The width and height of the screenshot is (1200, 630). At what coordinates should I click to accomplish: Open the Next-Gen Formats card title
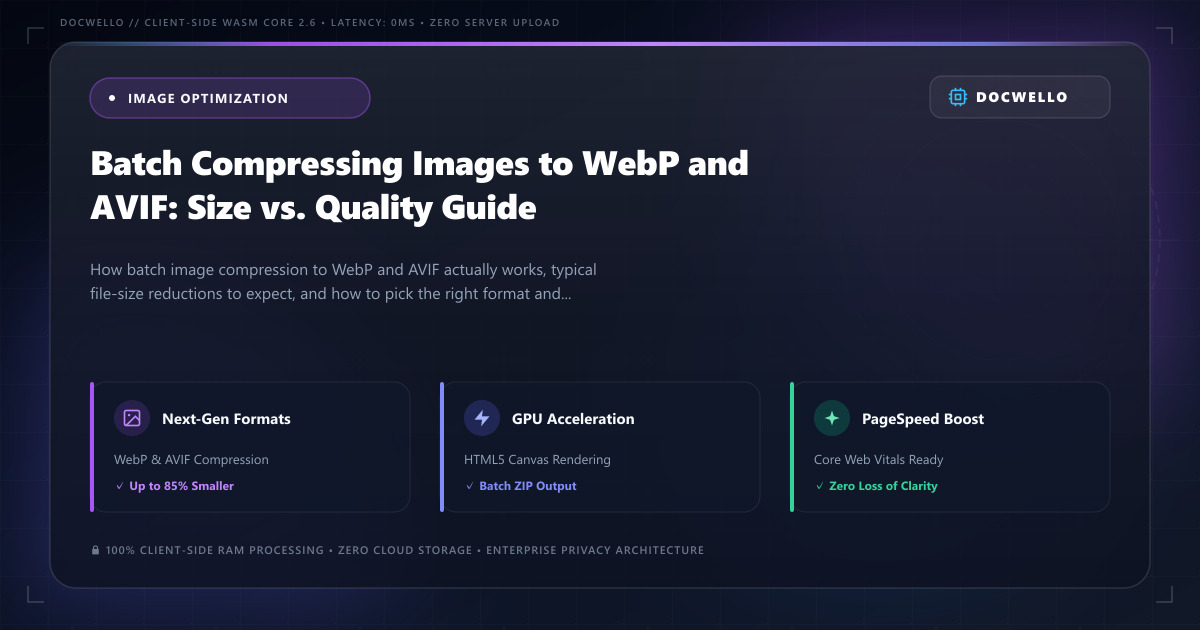click(226, 419)
